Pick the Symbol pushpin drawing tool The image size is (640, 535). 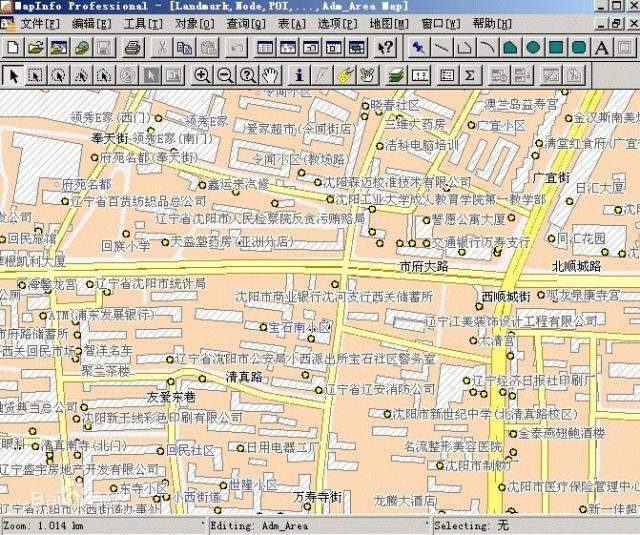(x=417, y=47)
